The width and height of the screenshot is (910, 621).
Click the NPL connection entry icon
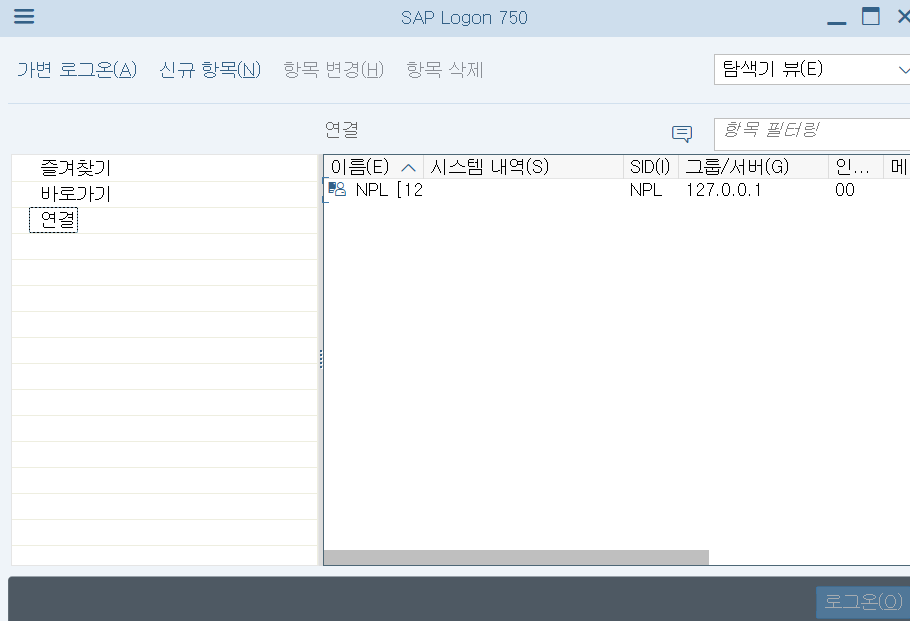(337, 189)
